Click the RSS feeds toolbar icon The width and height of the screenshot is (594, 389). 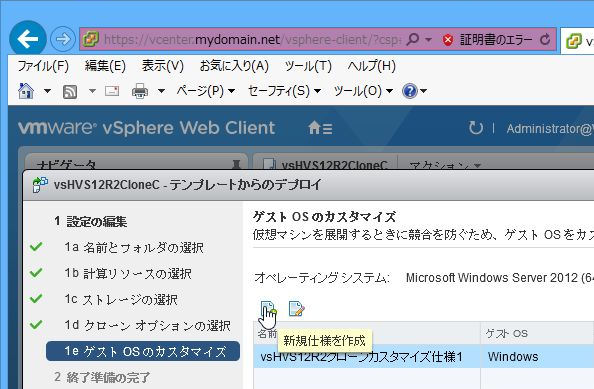point(70,91)
